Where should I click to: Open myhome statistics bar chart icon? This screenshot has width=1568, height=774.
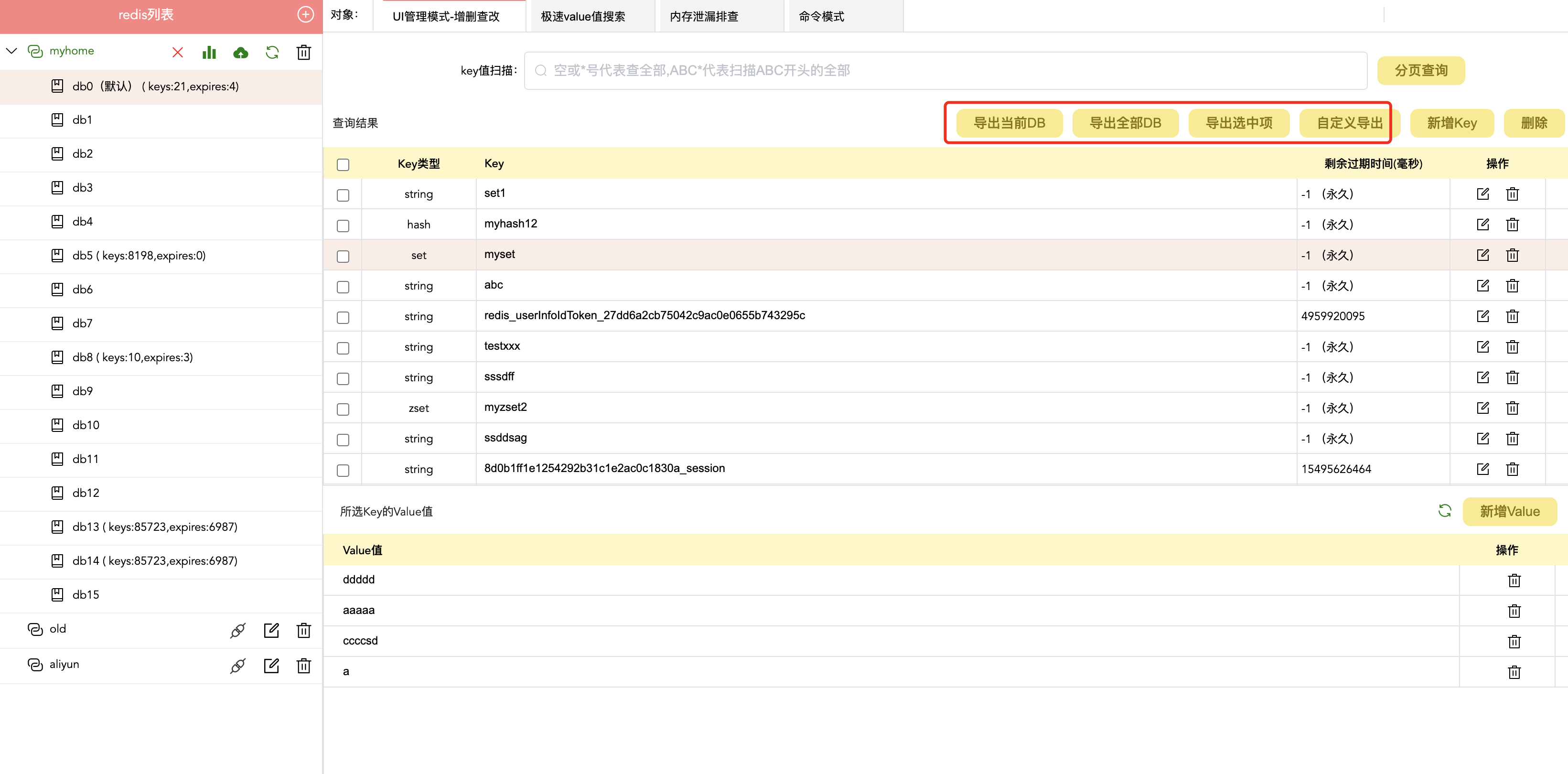tap(209, 53)
